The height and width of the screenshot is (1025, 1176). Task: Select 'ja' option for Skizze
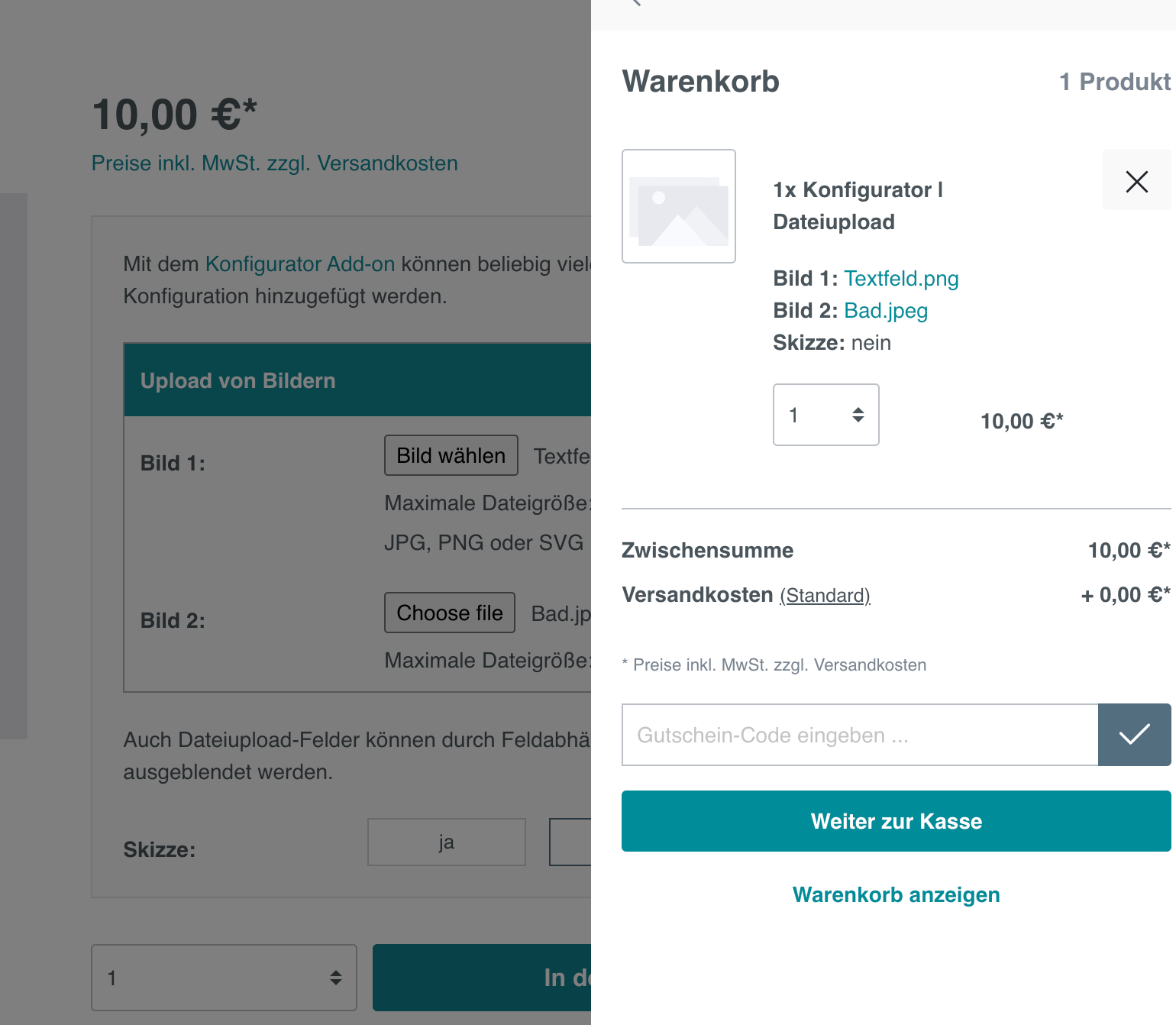click(447, 842)
